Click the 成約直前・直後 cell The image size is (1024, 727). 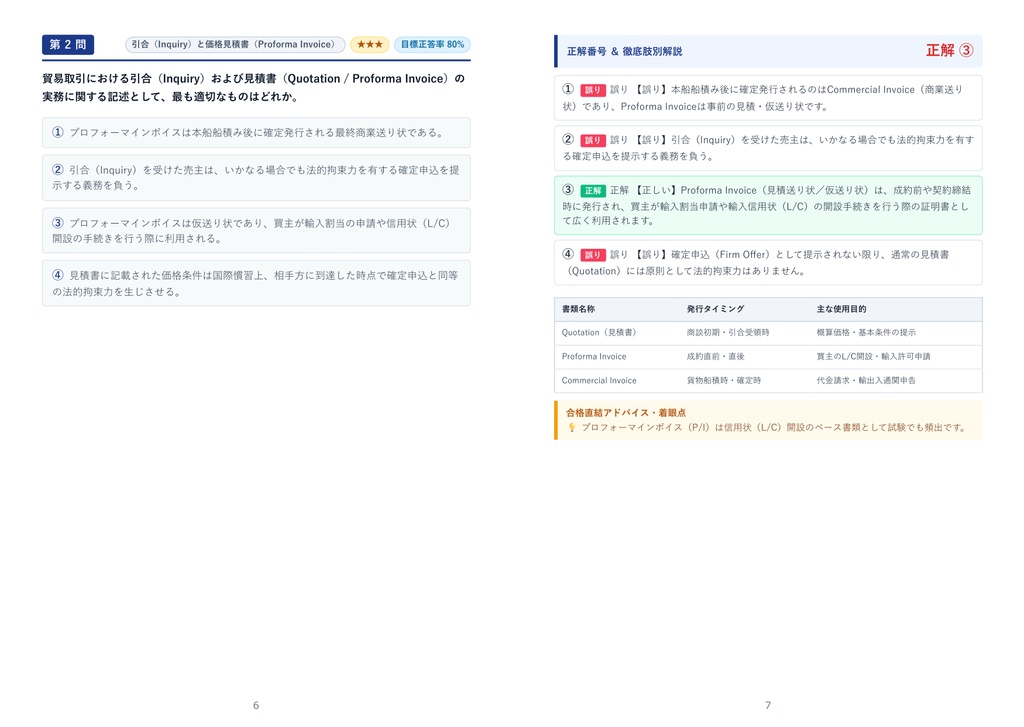pos(715,357)
